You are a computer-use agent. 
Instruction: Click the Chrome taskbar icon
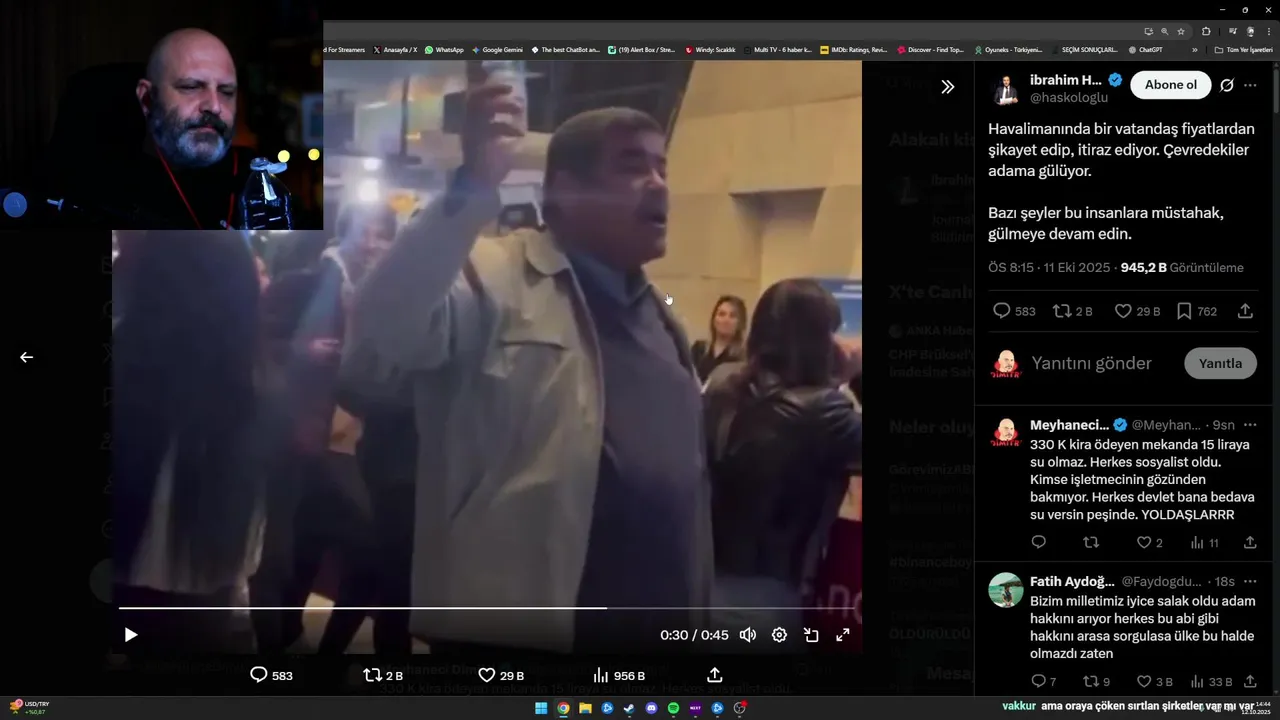563,708
